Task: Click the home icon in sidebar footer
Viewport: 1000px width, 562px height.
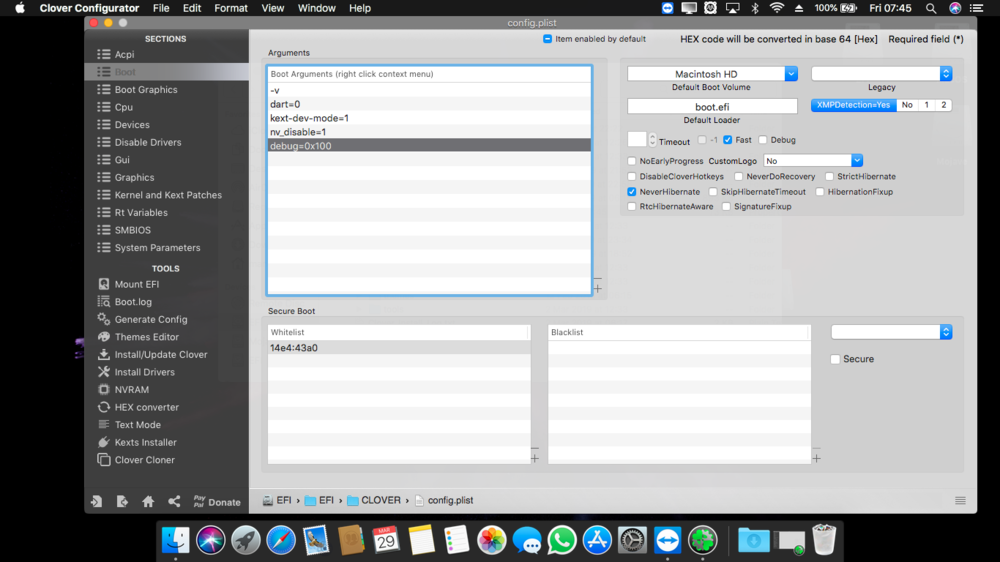Action: pyautogui.click(x=148, y=501)
